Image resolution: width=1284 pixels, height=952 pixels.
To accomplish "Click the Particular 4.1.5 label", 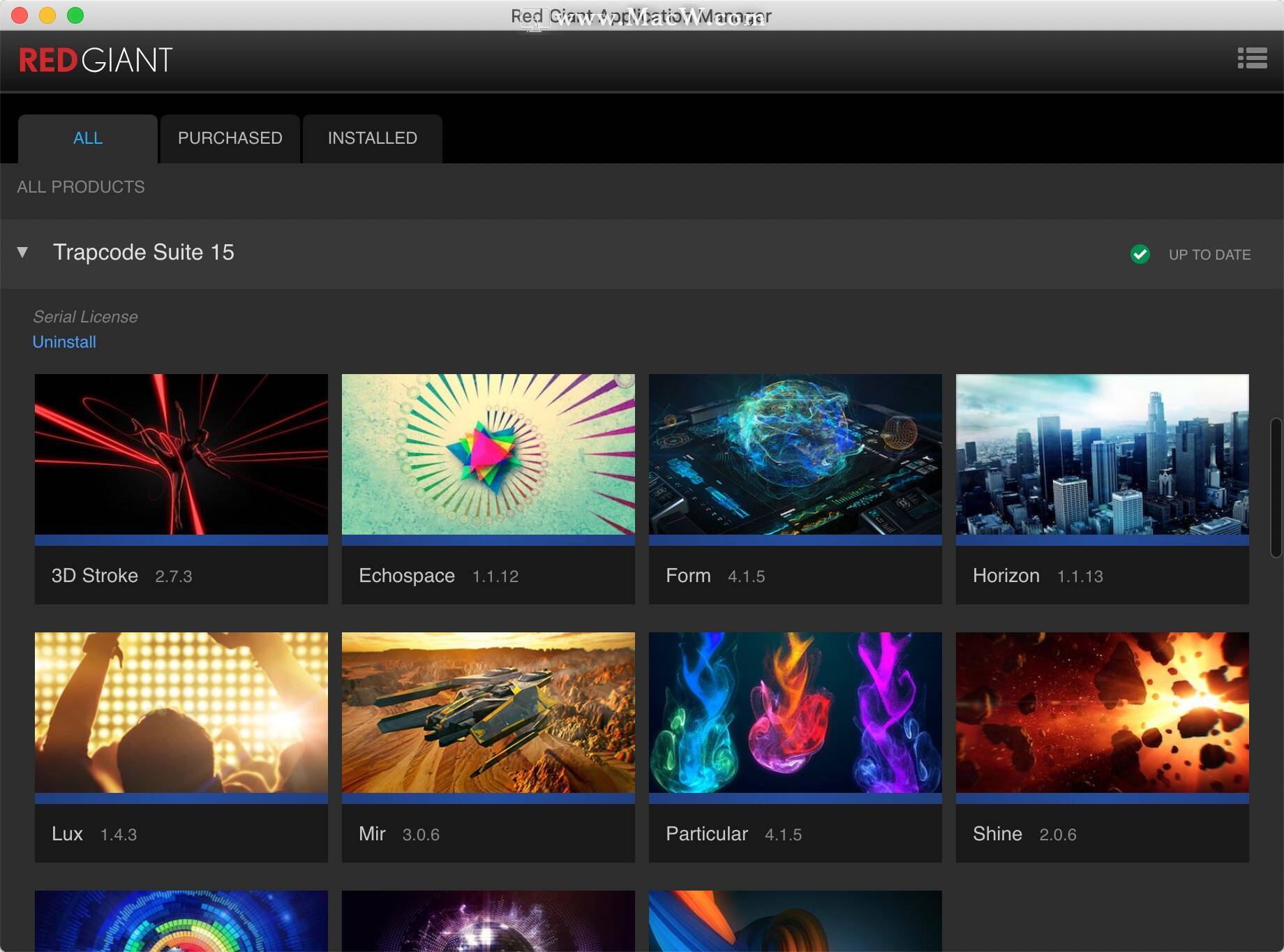I will click(x=734, y=834).
